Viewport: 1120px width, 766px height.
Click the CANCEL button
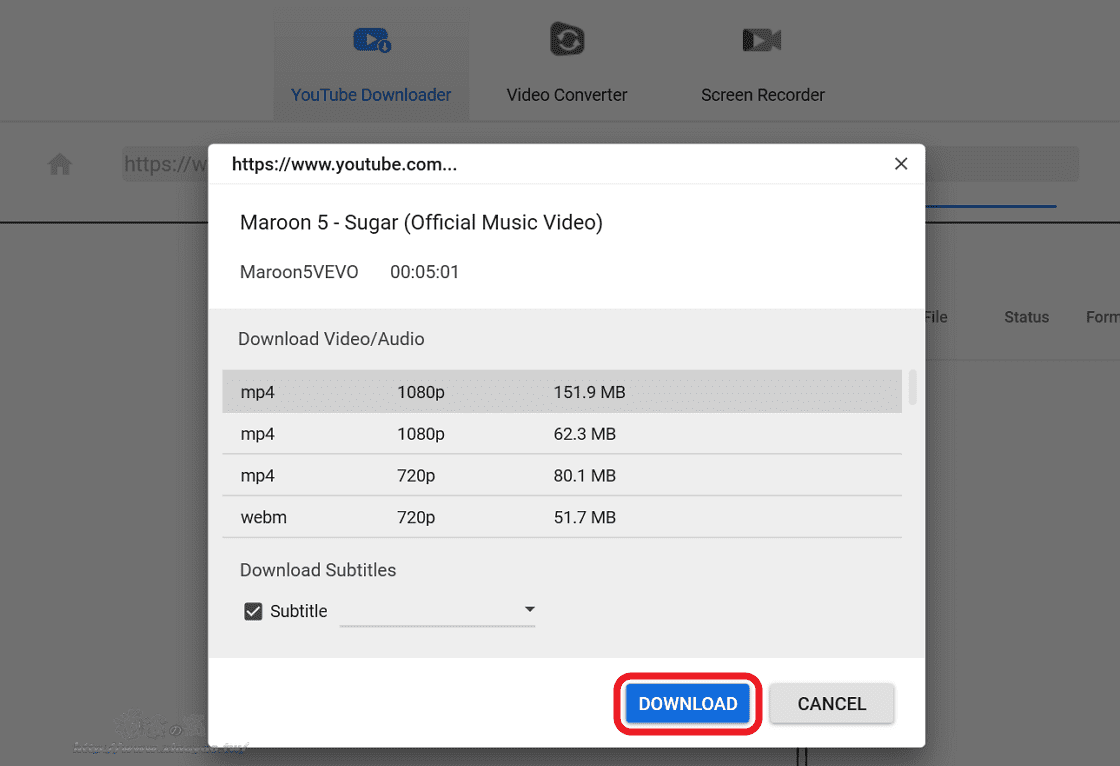[x=831, y=704]
